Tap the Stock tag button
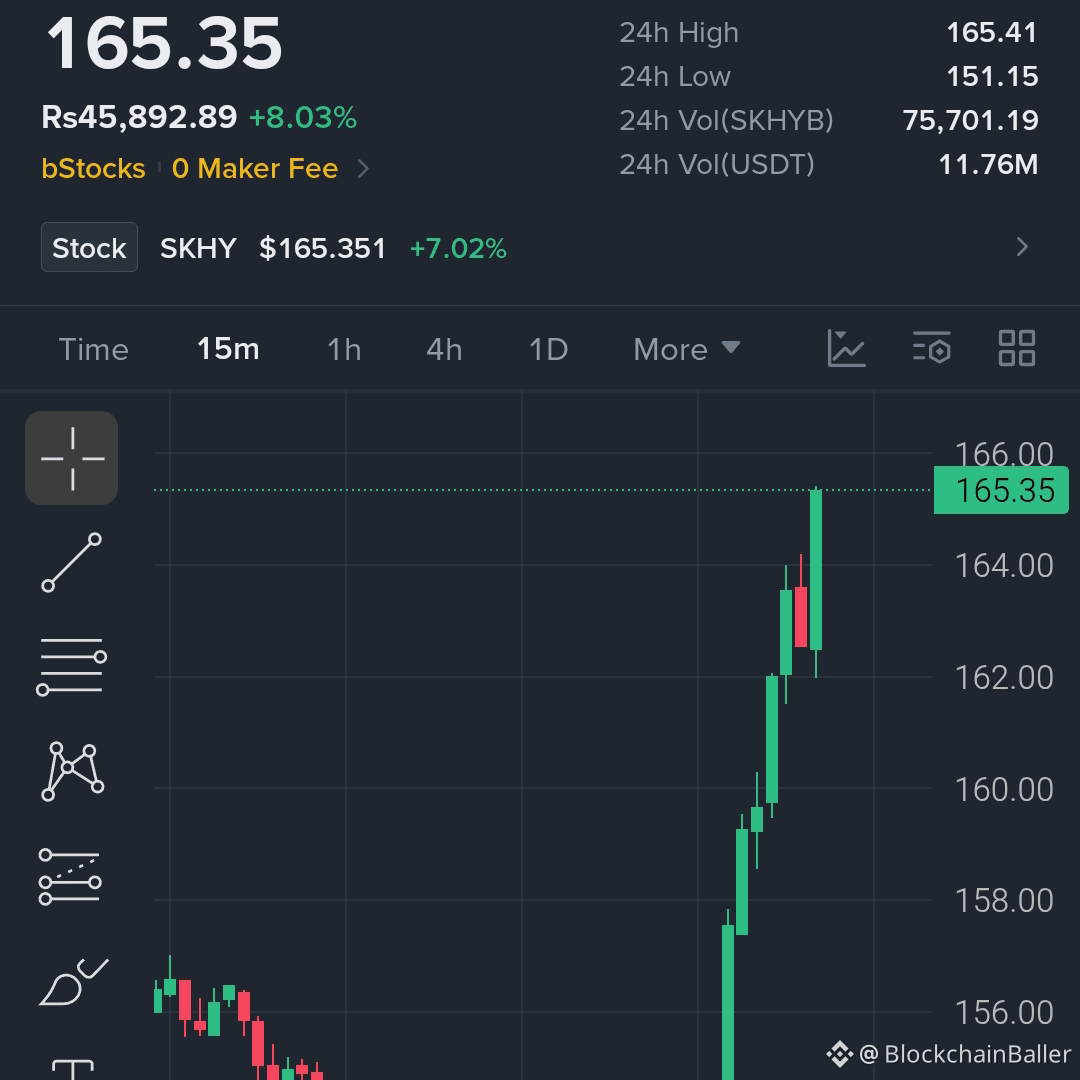 tap(90, 247)
